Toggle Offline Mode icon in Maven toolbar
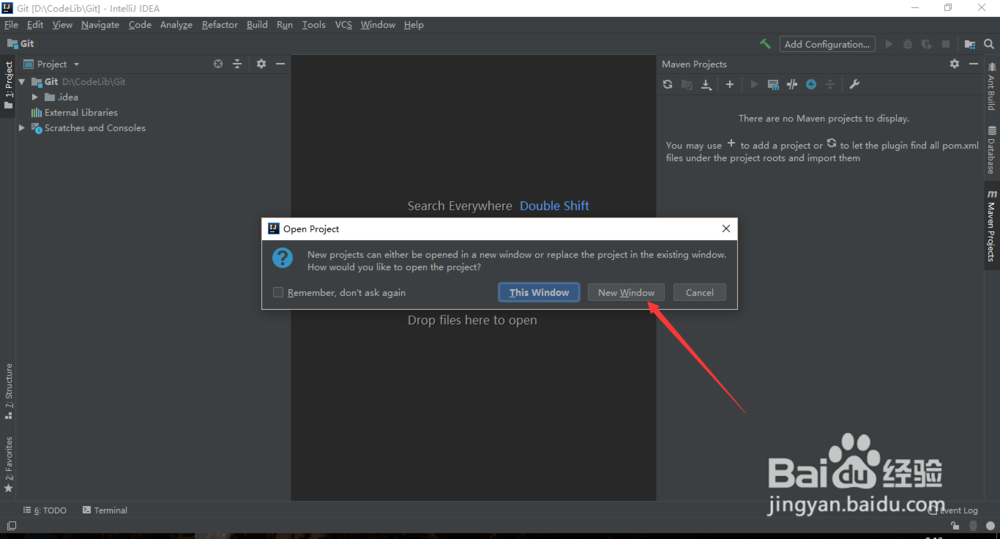The image size is (1000, 539). click(x=792, y=84)
